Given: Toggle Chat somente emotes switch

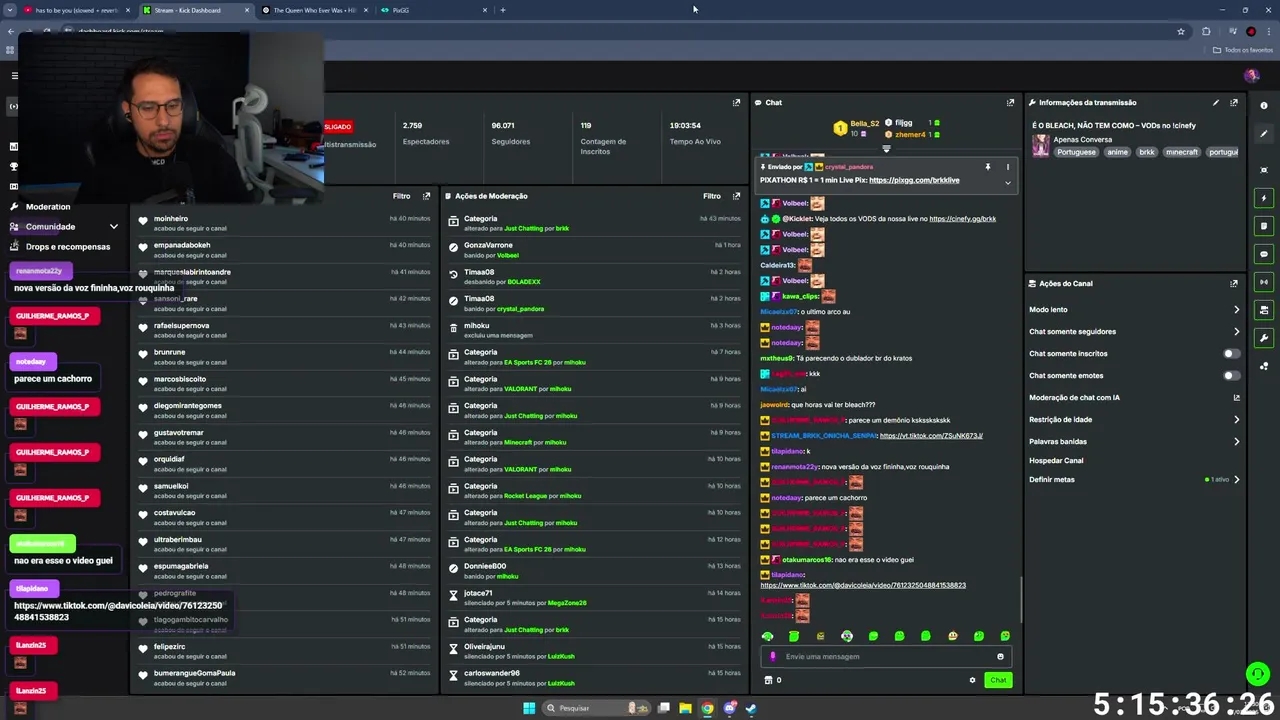Looking at the screenshot, I should point(1232,376).
